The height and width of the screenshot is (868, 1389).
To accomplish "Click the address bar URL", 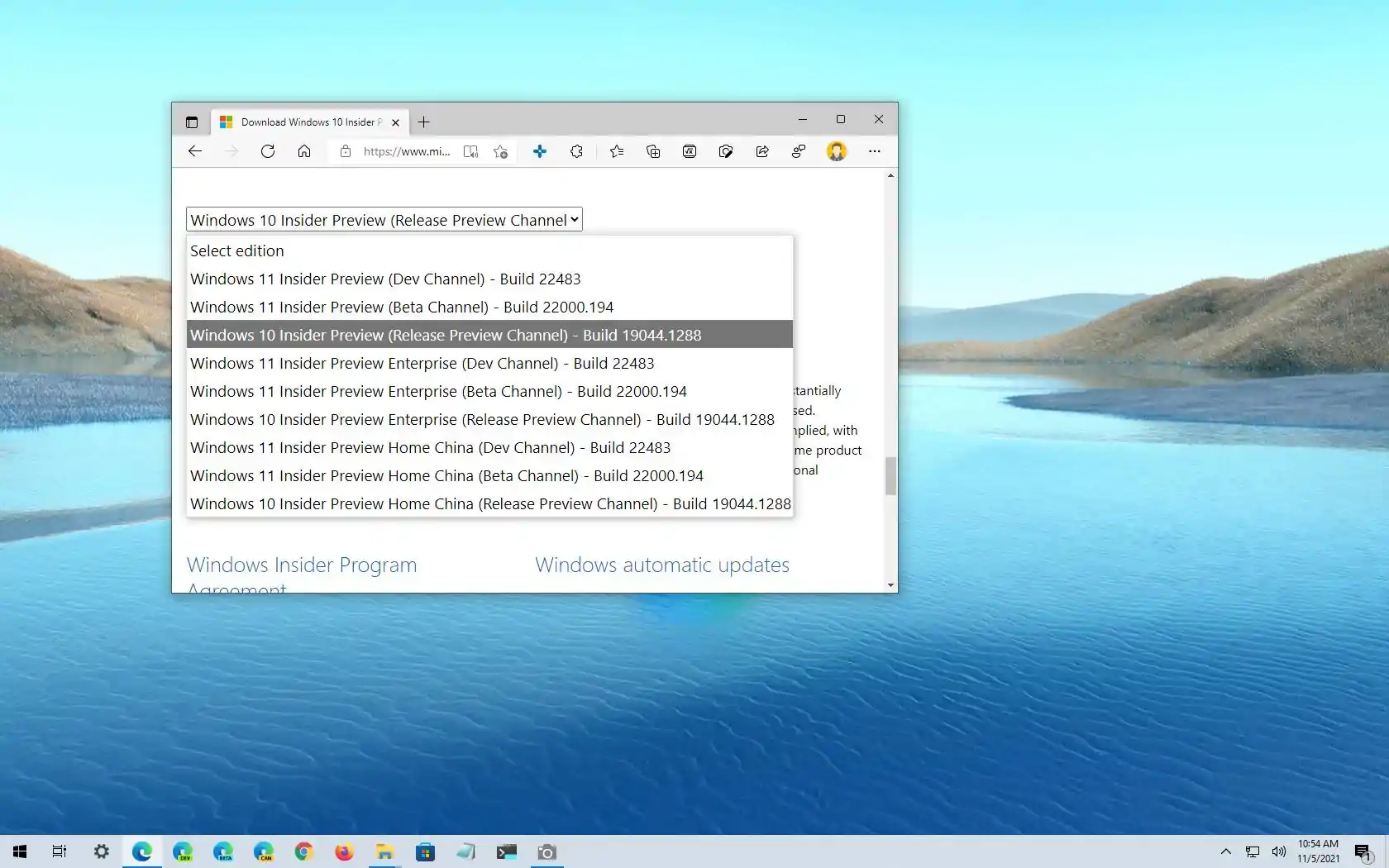I will [407, 151].
